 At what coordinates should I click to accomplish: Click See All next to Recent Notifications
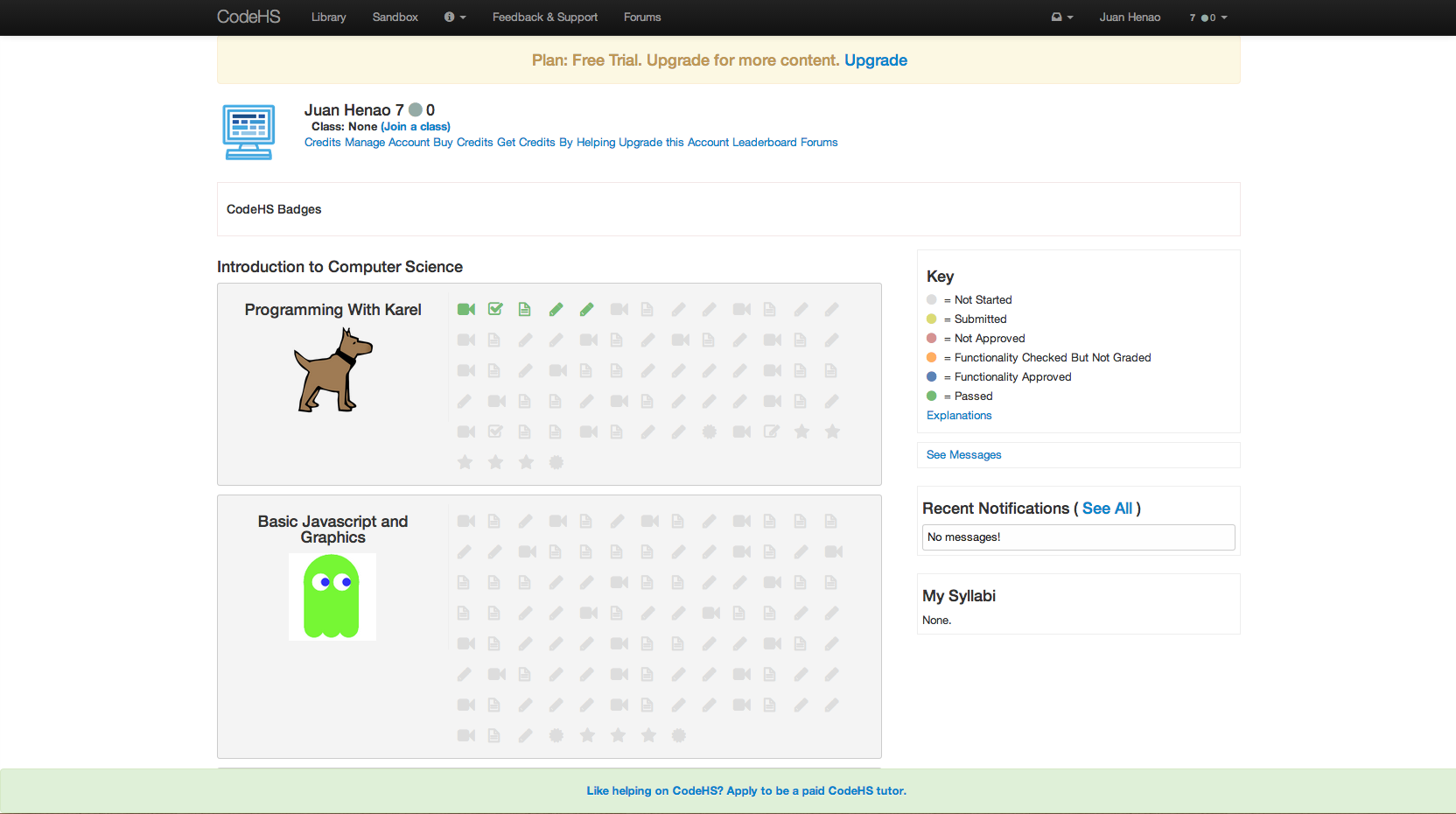pyautogui.click(x=1107, y=509)
